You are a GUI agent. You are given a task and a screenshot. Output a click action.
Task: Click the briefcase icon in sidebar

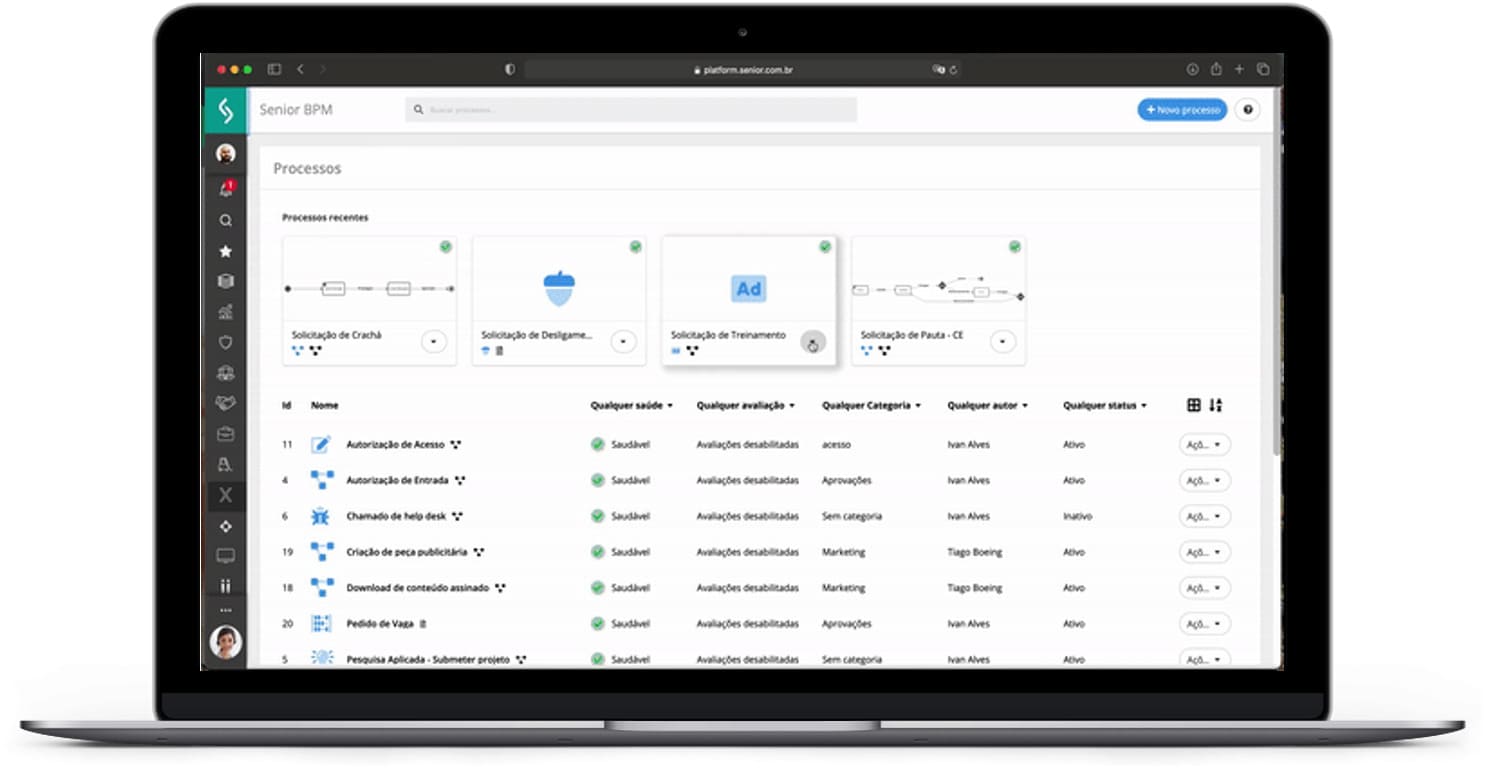[x=225, y=434]
